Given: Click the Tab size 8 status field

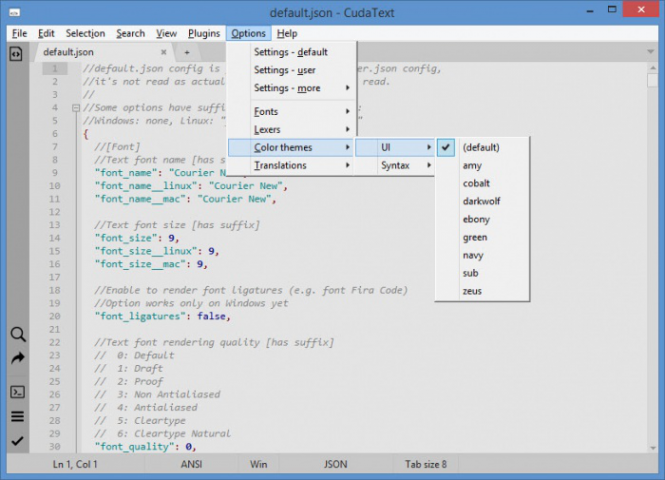Looking at the screenshot, I should [x=425, y=464].
